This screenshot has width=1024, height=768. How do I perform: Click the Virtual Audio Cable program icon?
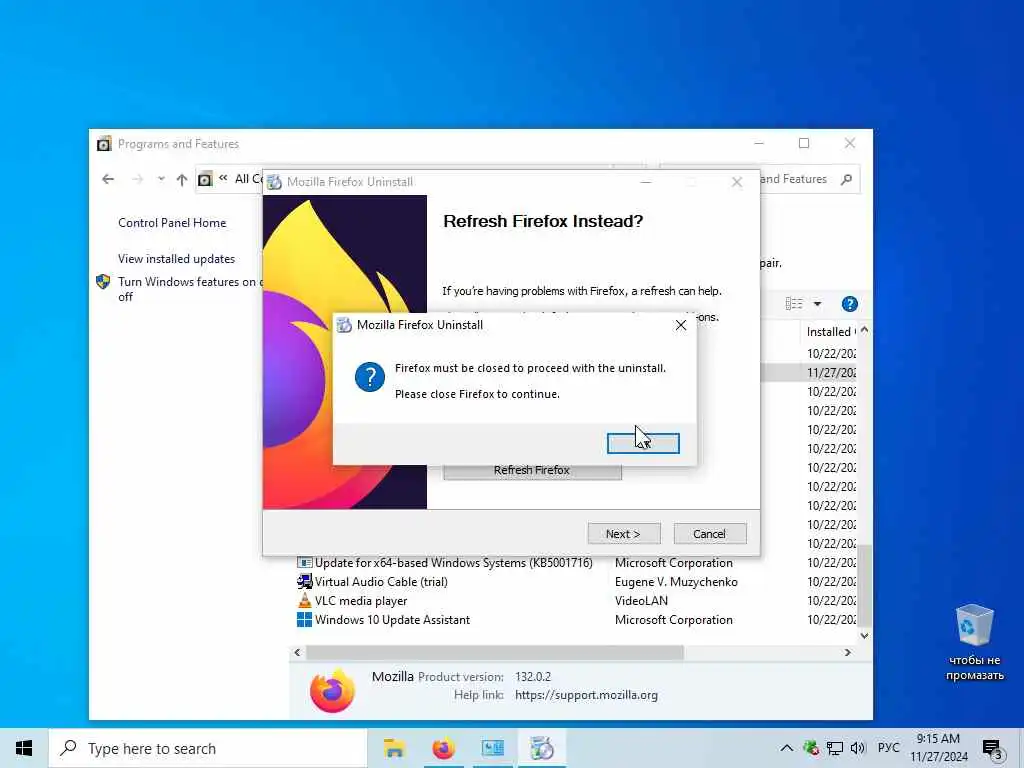(304, 581)
